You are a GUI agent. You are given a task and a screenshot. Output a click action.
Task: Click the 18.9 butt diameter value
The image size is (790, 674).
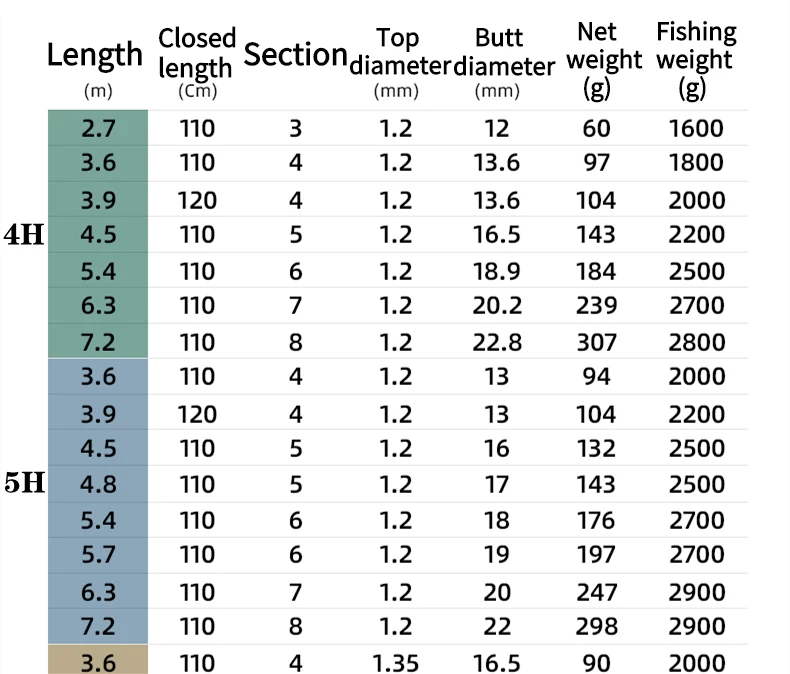click(497, 271)
